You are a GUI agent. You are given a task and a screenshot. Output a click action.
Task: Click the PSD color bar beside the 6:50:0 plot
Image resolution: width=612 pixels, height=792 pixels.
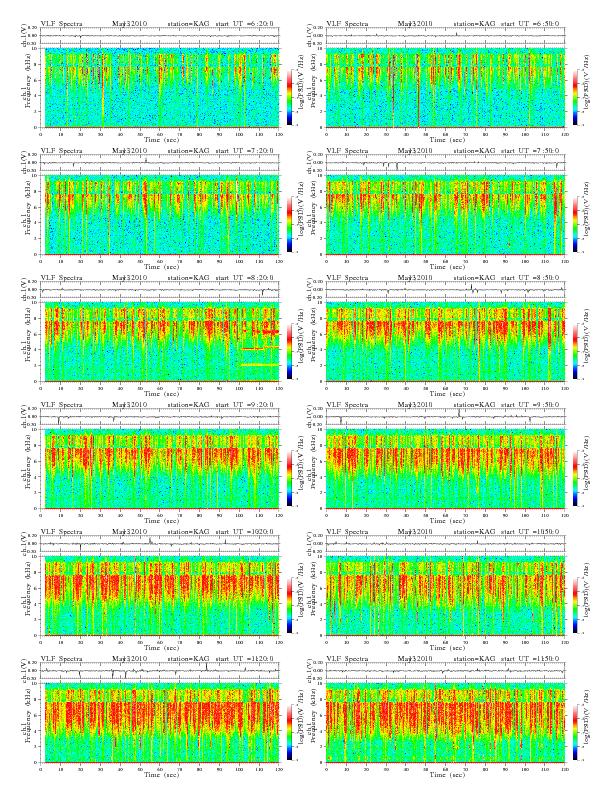coord(576,97)
